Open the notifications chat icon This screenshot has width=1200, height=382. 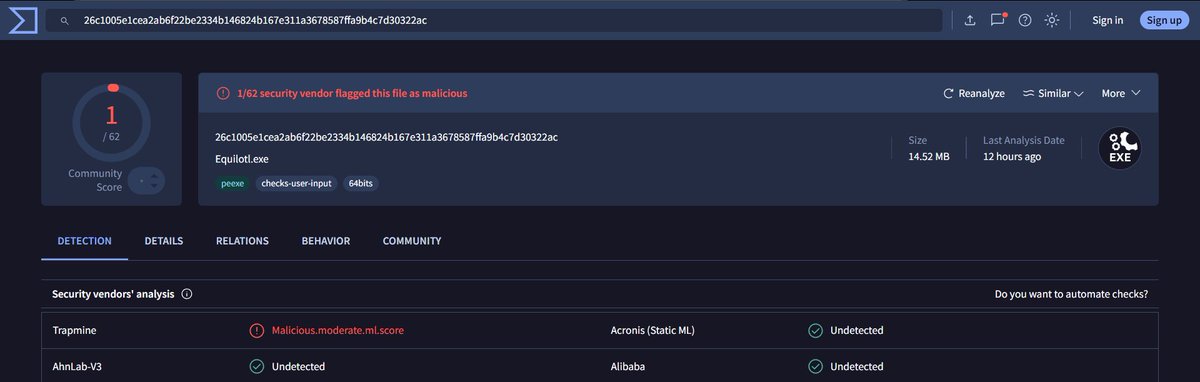click(997, 20)
